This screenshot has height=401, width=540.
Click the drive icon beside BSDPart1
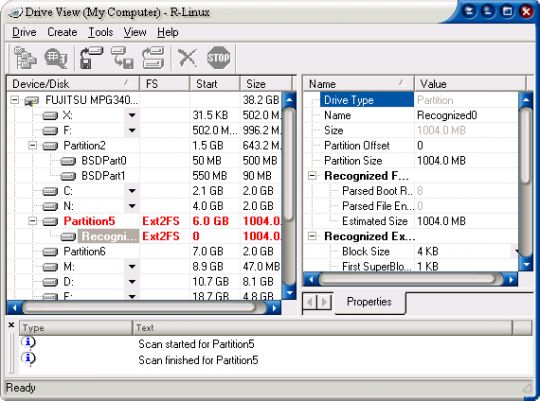(x=68, y=176)
